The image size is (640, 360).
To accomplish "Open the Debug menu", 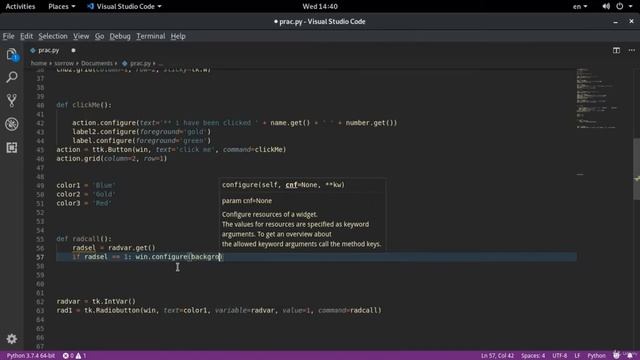I will tap(120, 36).
